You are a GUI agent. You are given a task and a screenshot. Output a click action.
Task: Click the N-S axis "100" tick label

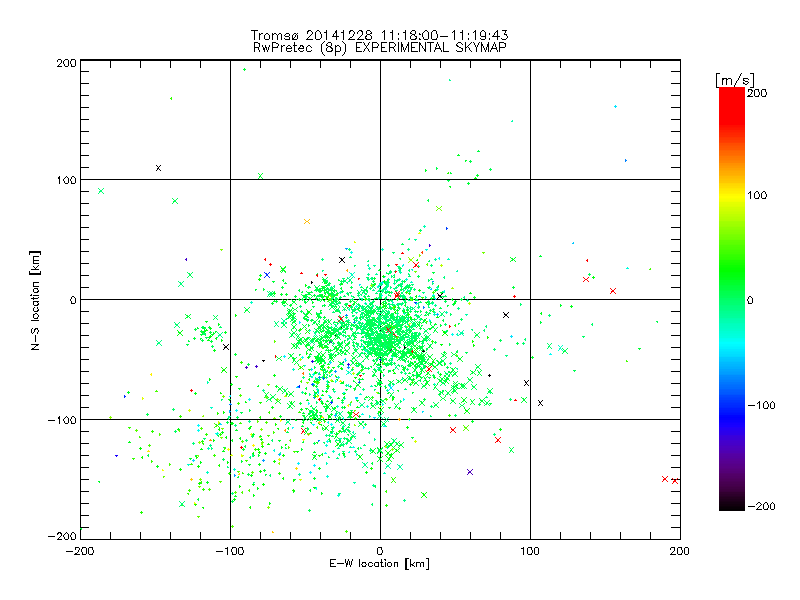coord(66,180)
